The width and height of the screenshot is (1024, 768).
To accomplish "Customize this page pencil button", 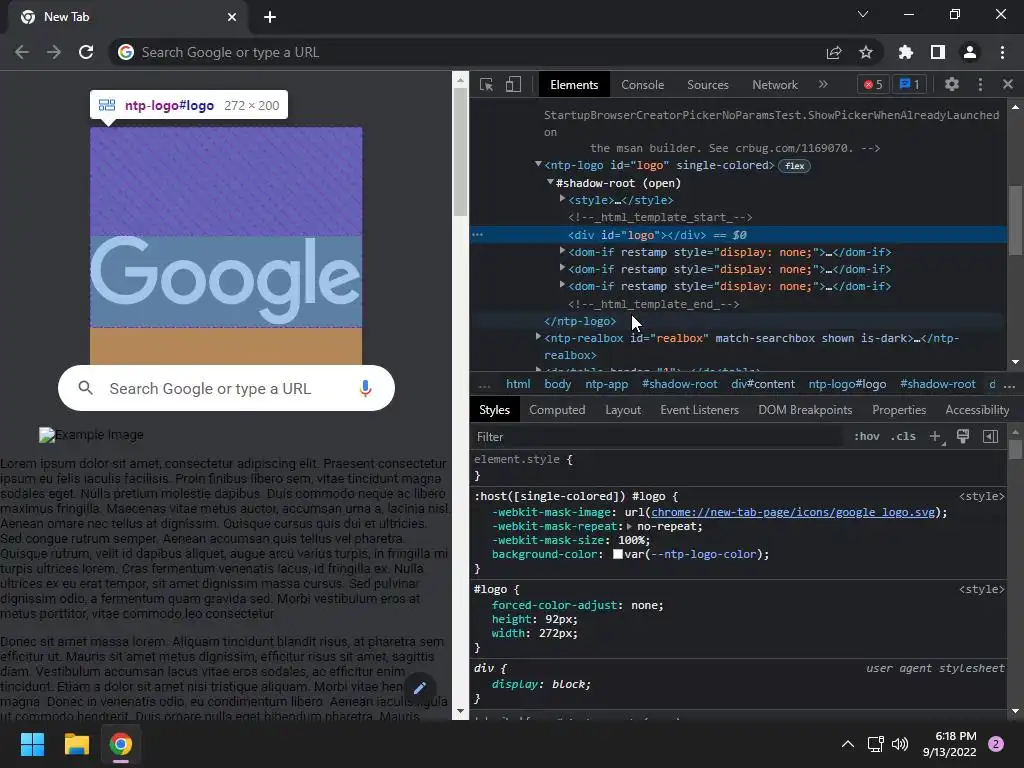I will [419, 688].
